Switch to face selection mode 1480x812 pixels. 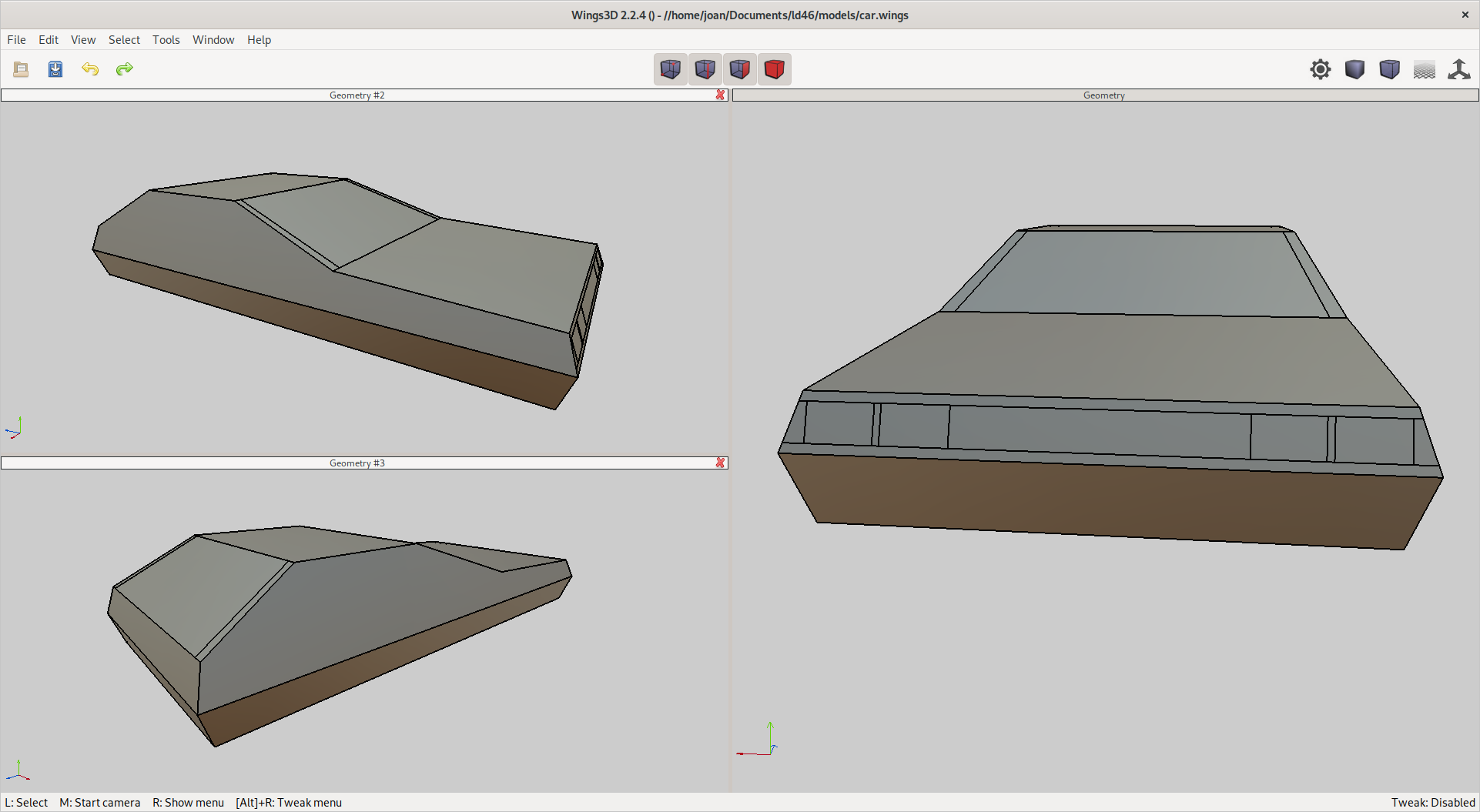point(740,69)
